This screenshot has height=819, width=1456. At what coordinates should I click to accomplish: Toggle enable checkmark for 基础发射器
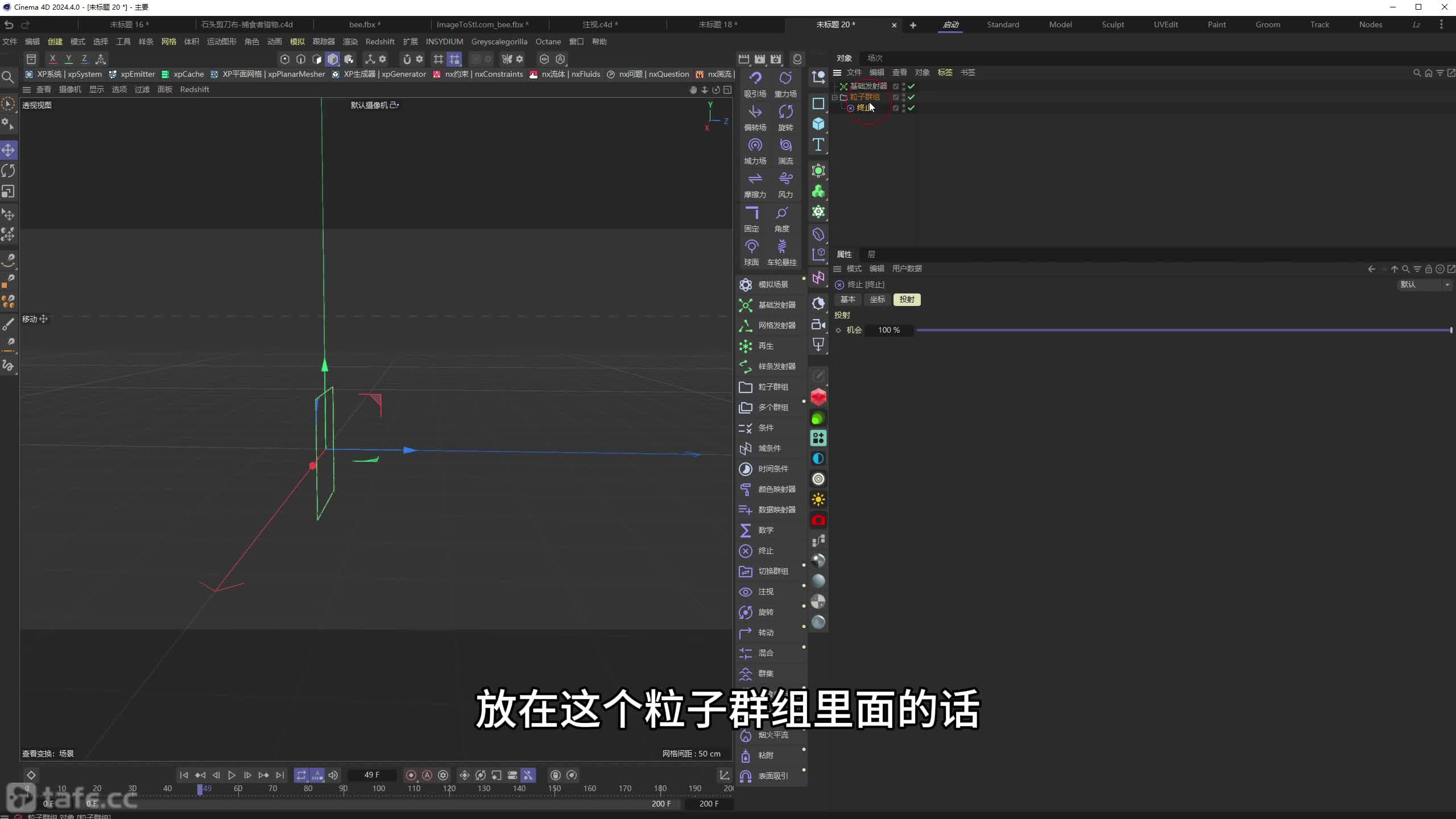click(911, 86)
